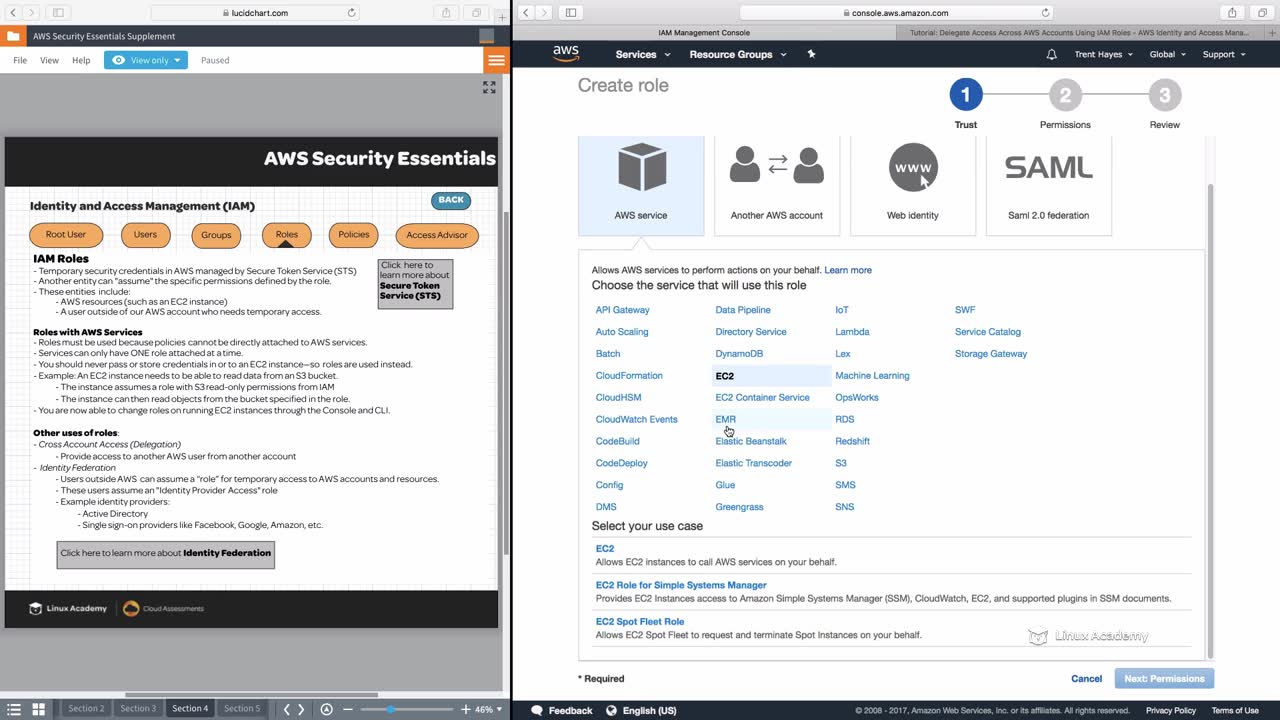1280x720 pixels.
Task: Click Share icon in the AWS Safari window
Action: [x=1232, y=13]
